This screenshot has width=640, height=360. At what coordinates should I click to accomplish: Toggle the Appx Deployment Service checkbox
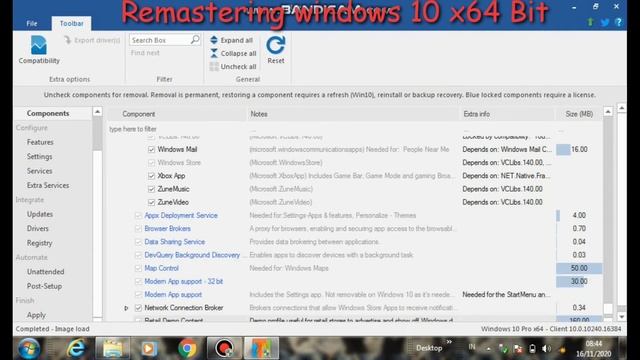tap(138, 216)
